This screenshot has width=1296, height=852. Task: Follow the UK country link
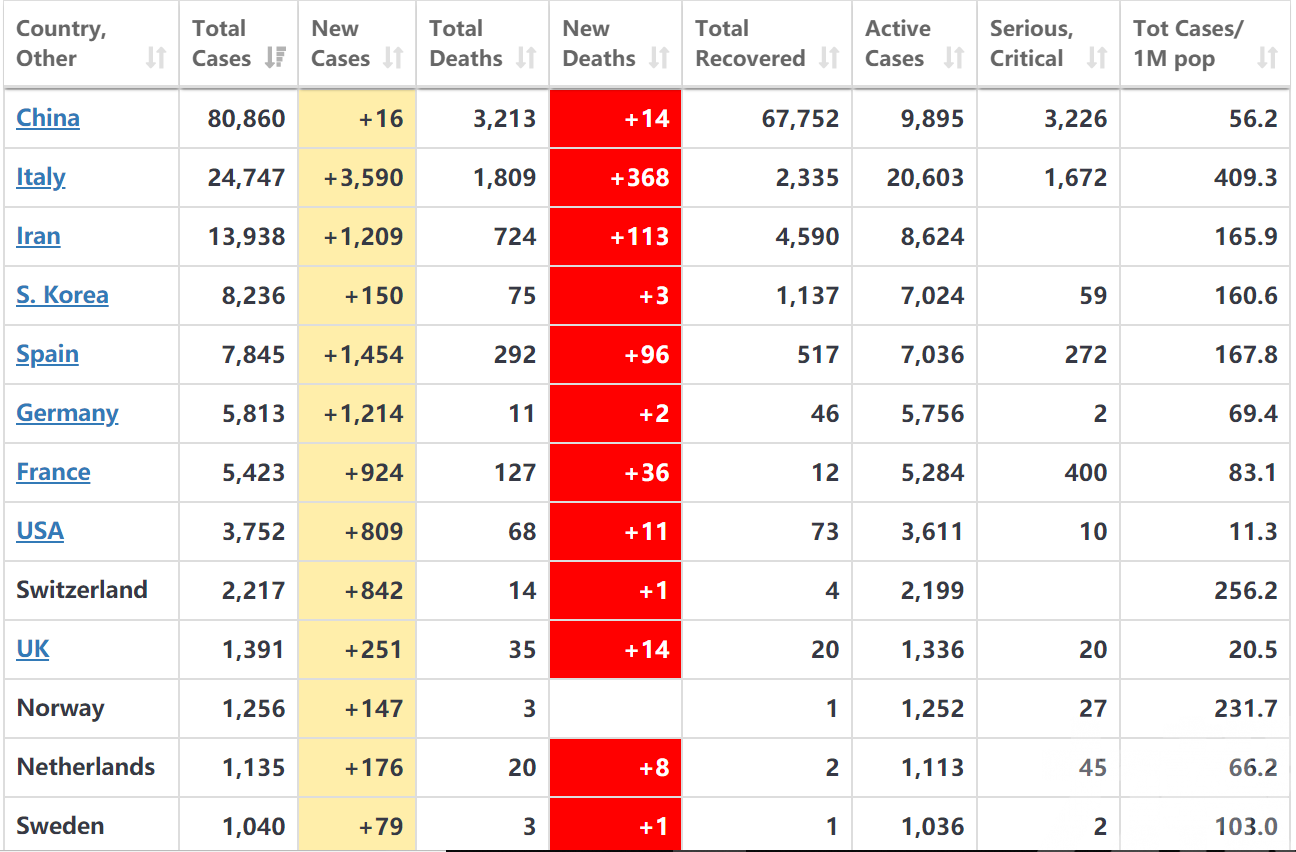point(33,649)
